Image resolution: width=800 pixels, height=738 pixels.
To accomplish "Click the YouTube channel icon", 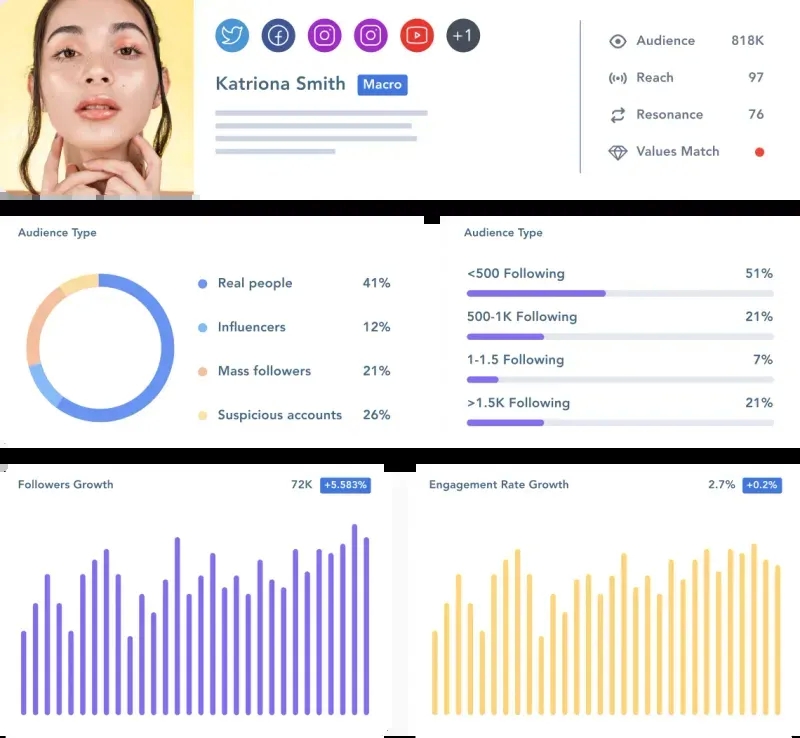I will pyautogui.click(x=416, y=36).
